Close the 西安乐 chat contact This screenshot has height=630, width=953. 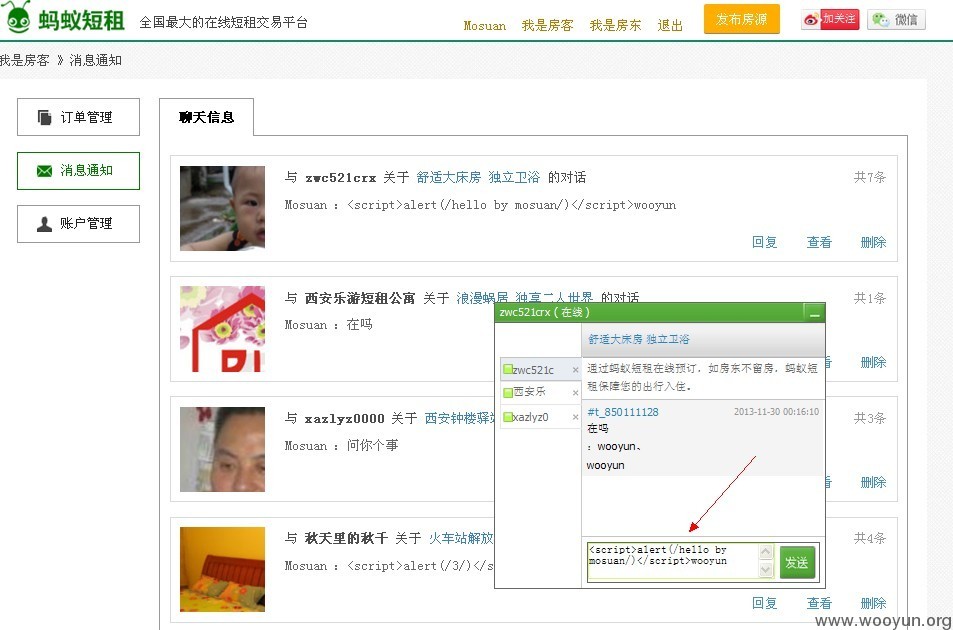click(575, 393)
